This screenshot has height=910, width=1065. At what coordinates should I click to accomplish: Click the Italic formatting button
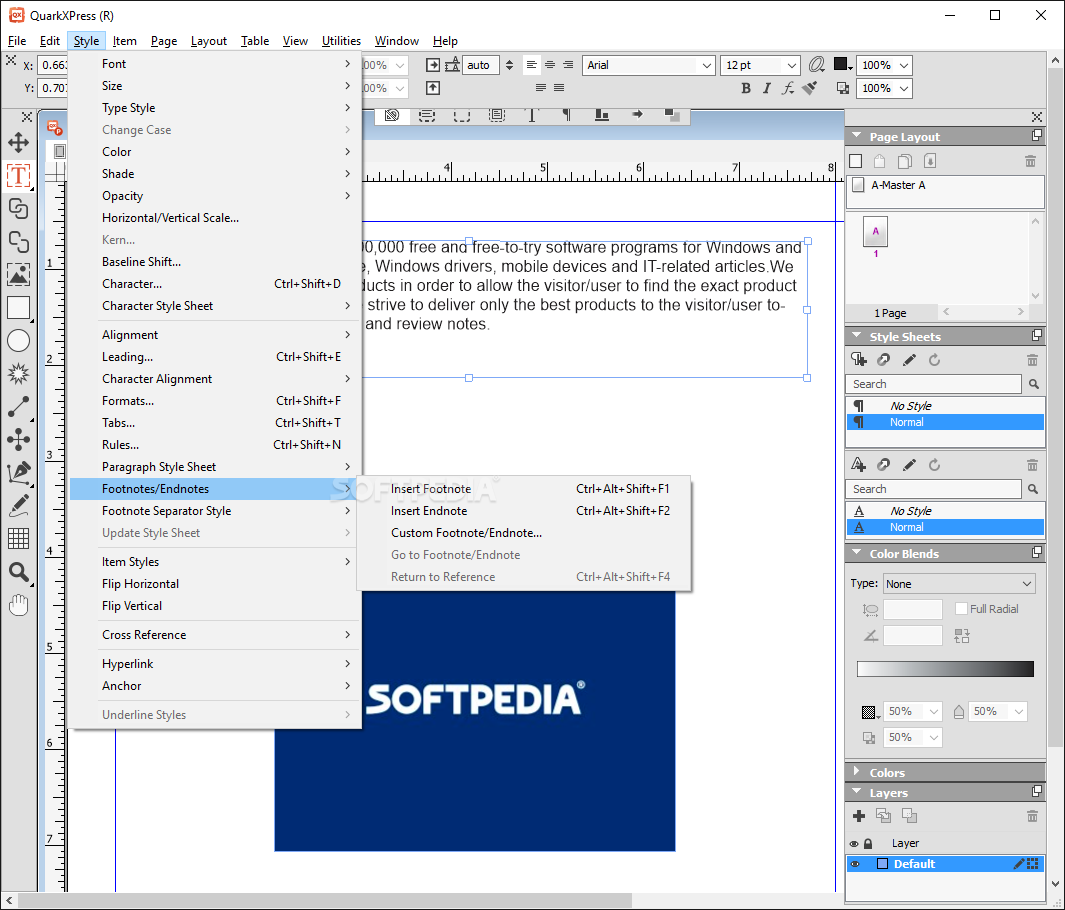click(767, 88)
